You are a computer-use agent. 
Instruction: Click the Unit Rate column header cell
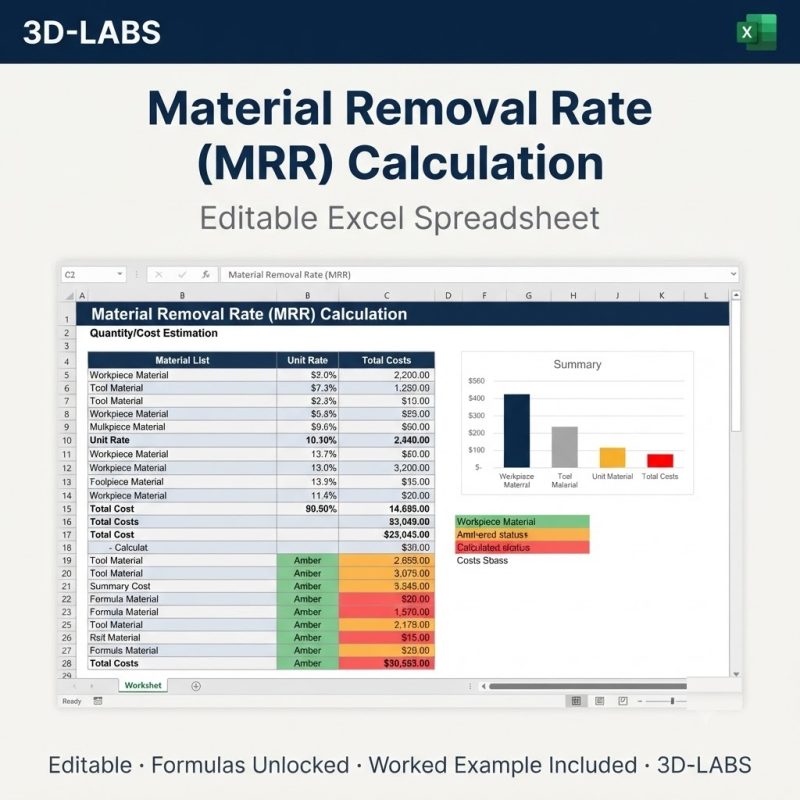coord(307,360)
